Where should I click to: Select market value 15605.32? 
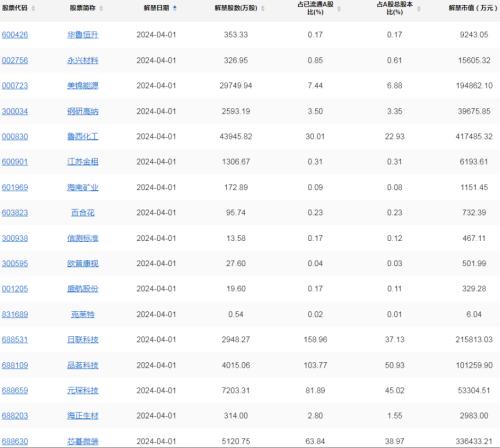(x=474, y=60)
